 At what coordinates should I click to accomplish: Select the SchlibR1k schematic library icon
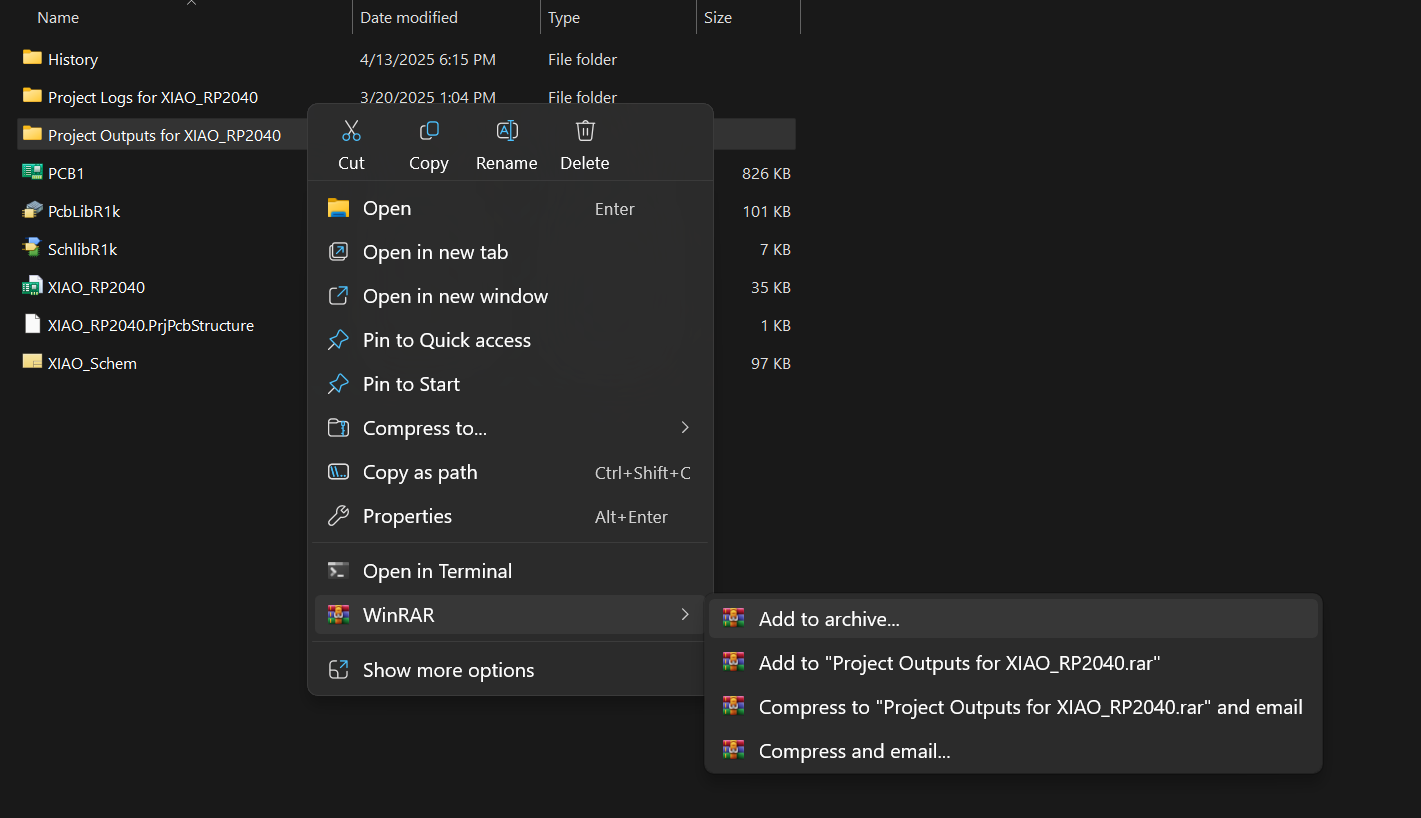(32, 248)
